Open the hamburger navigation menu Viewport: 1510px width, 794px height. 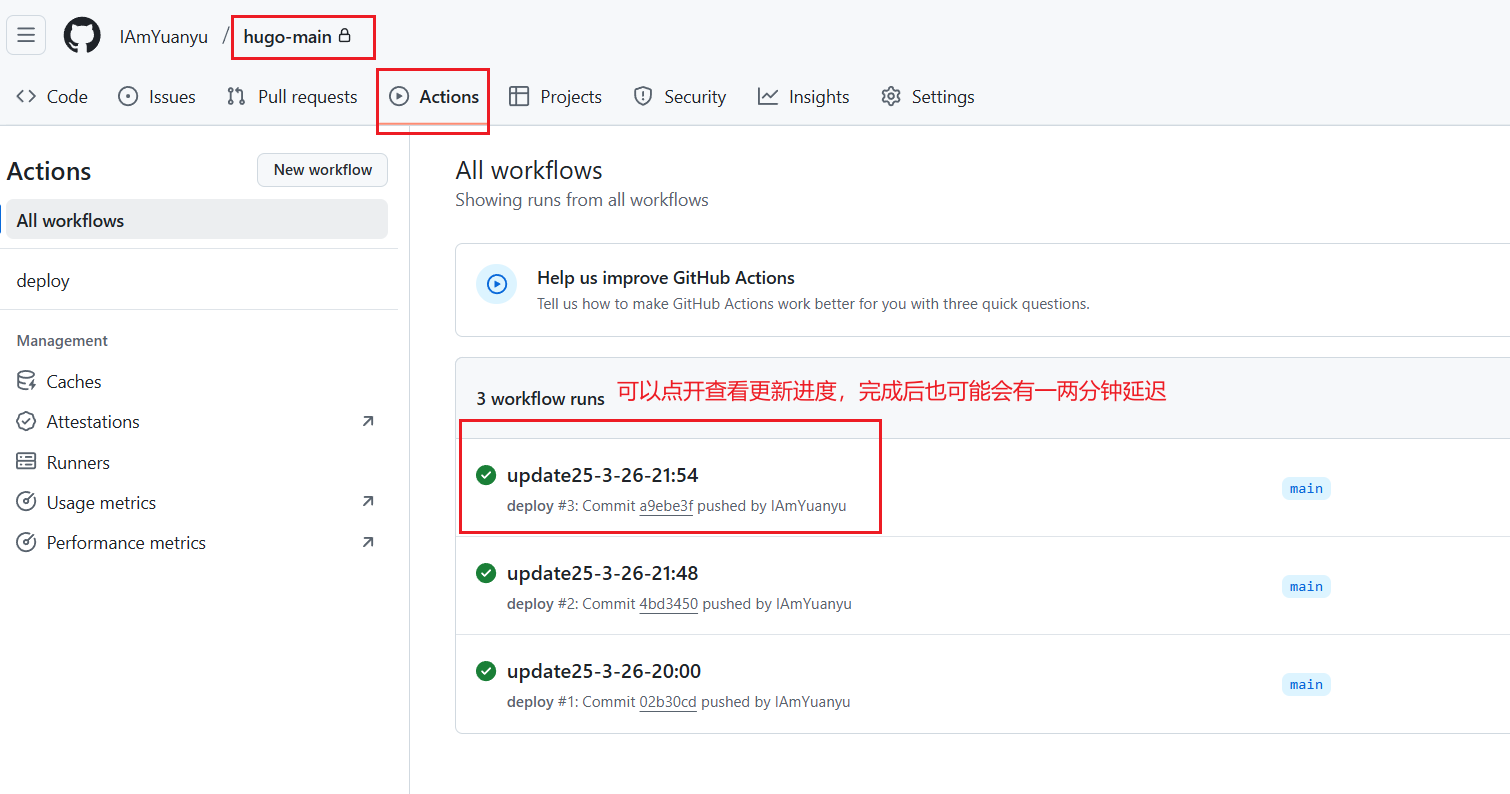click(26, 36)
